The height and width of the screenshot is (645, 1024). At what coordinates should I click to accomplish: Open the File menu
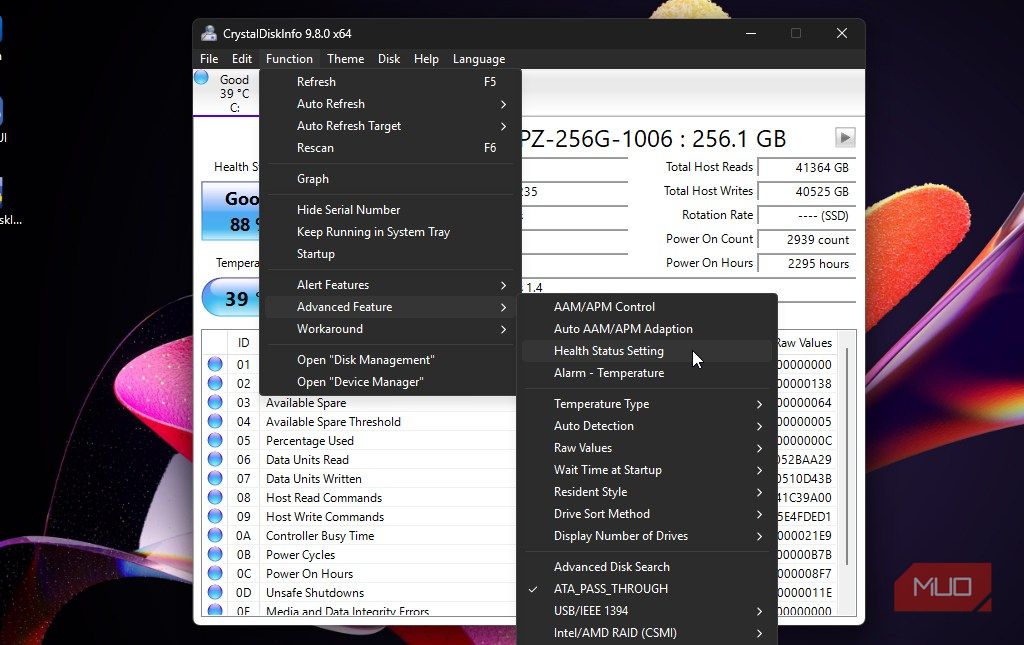pyautogui.click(x=209, y=59)
